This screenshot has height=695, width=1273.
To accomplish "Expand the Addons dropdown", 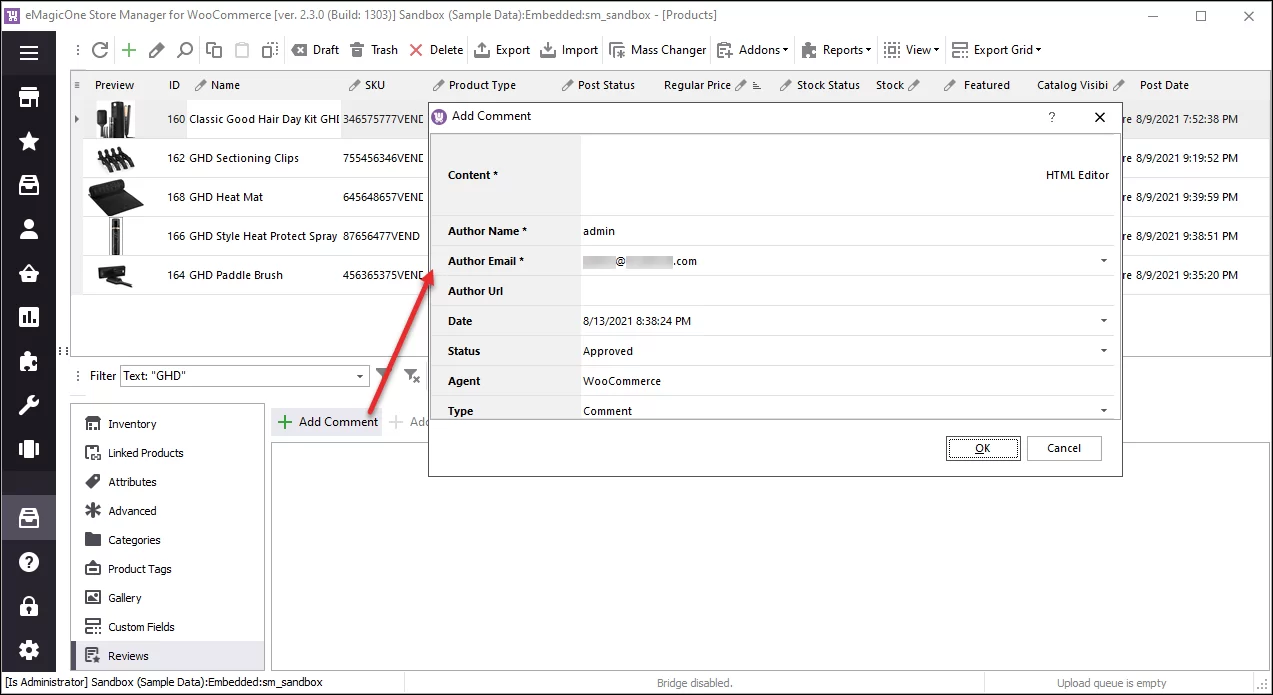I will coord(752,49).
